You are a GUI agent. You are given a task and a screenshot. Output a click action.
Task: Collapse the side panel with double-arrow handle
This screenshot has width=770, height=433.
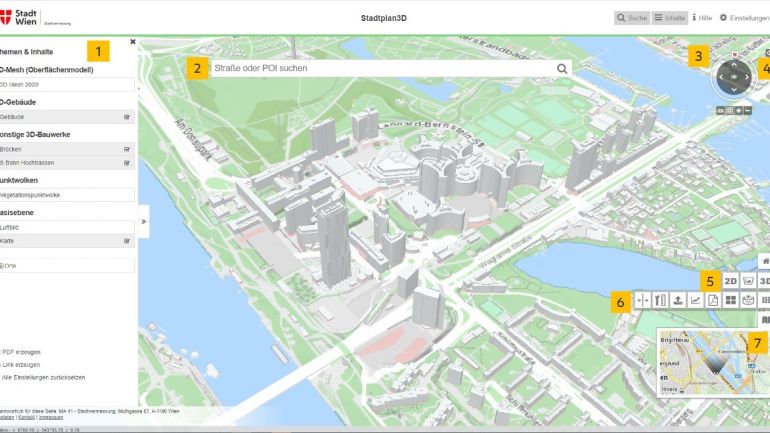coord(143,221)
